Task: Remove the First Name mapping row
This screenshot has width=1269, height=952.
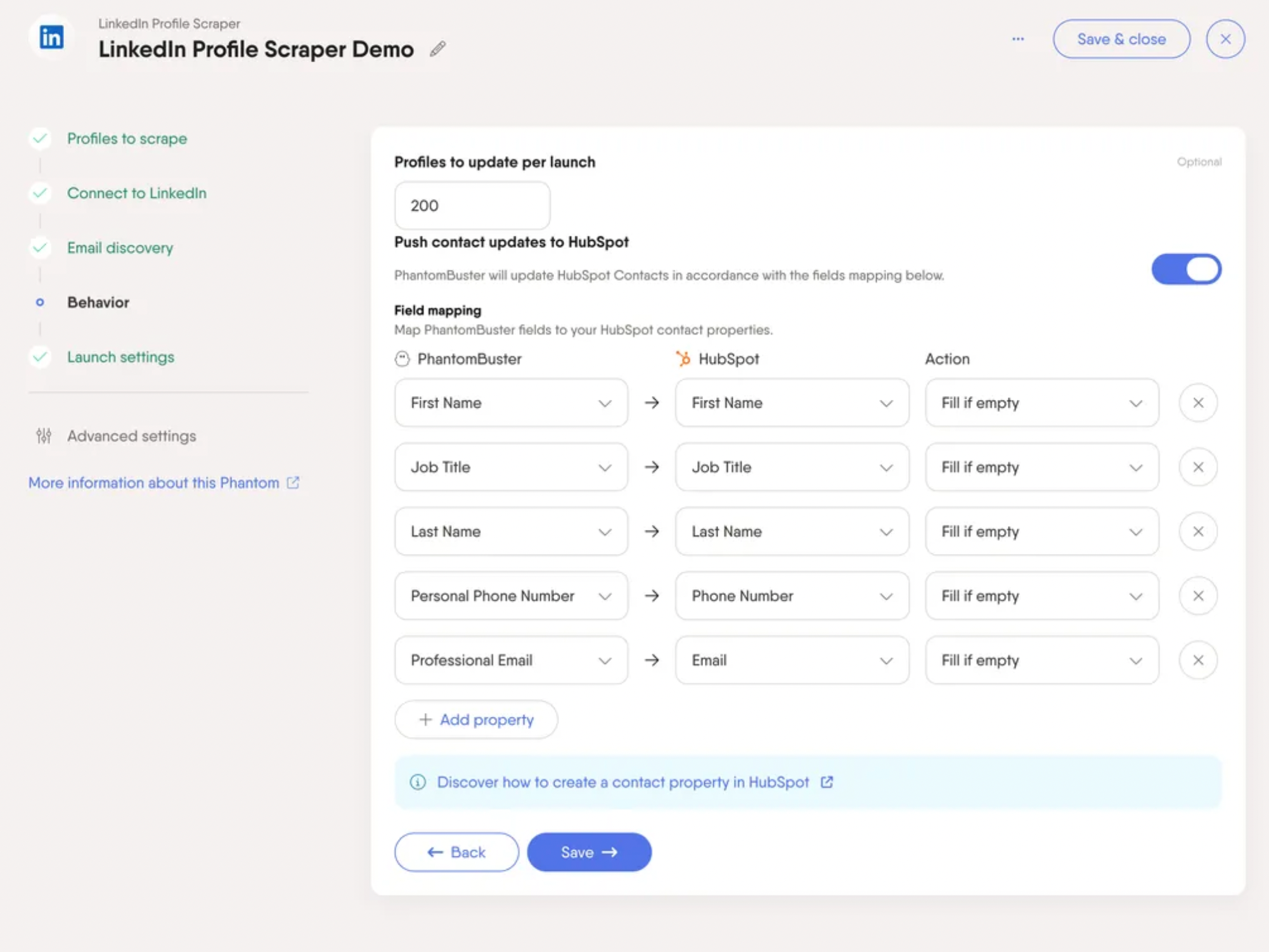Action: pyautogui.click(x=1198, y=403)
